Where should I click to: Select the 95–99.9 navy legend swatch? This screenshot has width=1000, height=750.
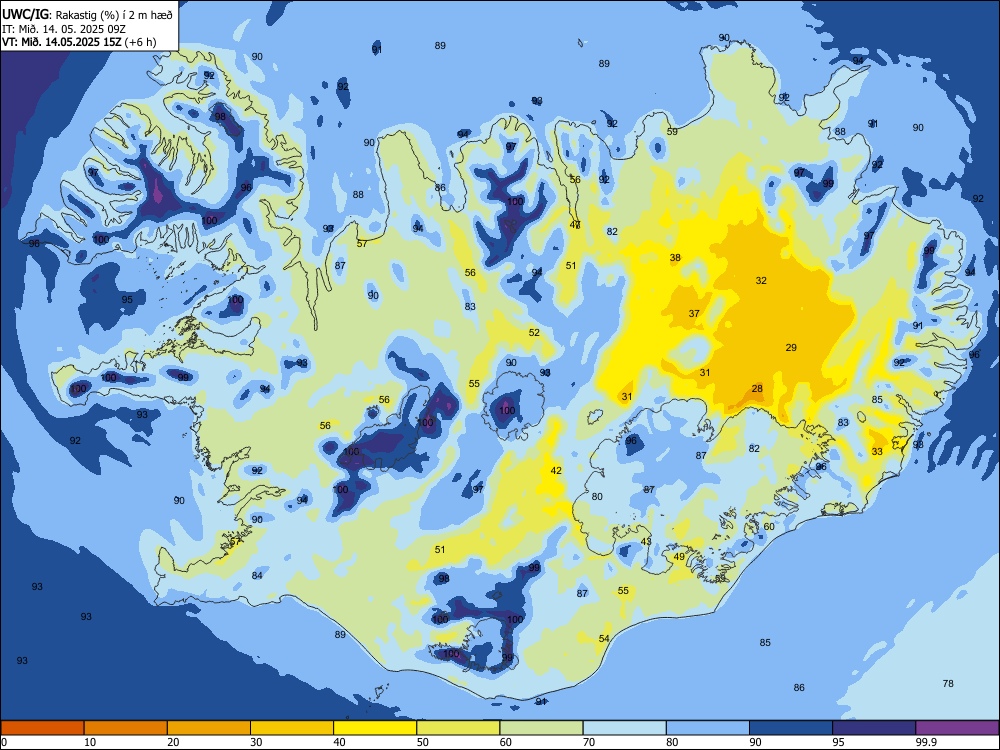(874, 728)
